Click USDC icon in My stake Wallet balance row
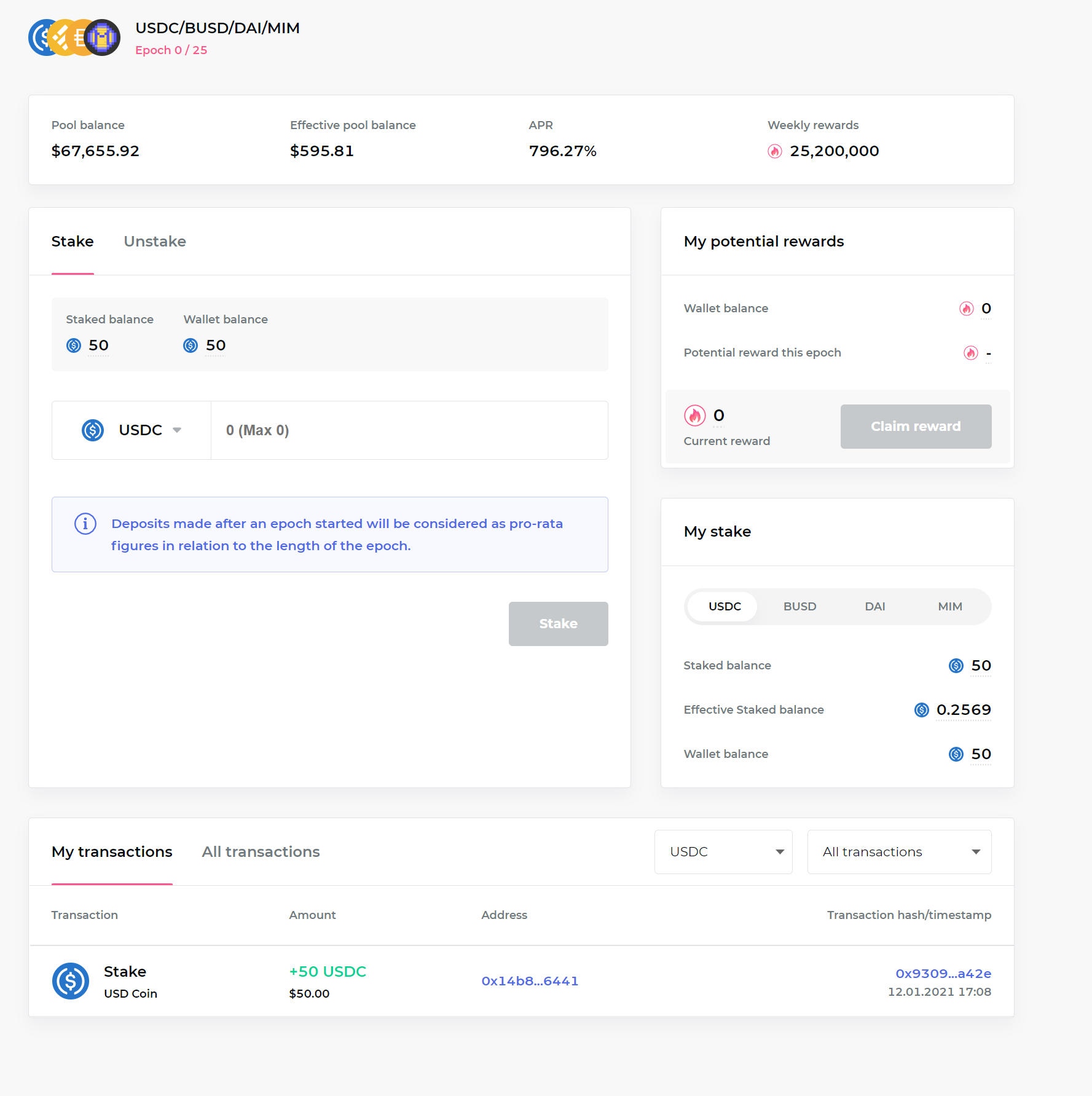Screen dimensions: 1092x1096 pyautogui.click(x=956, y=754)
